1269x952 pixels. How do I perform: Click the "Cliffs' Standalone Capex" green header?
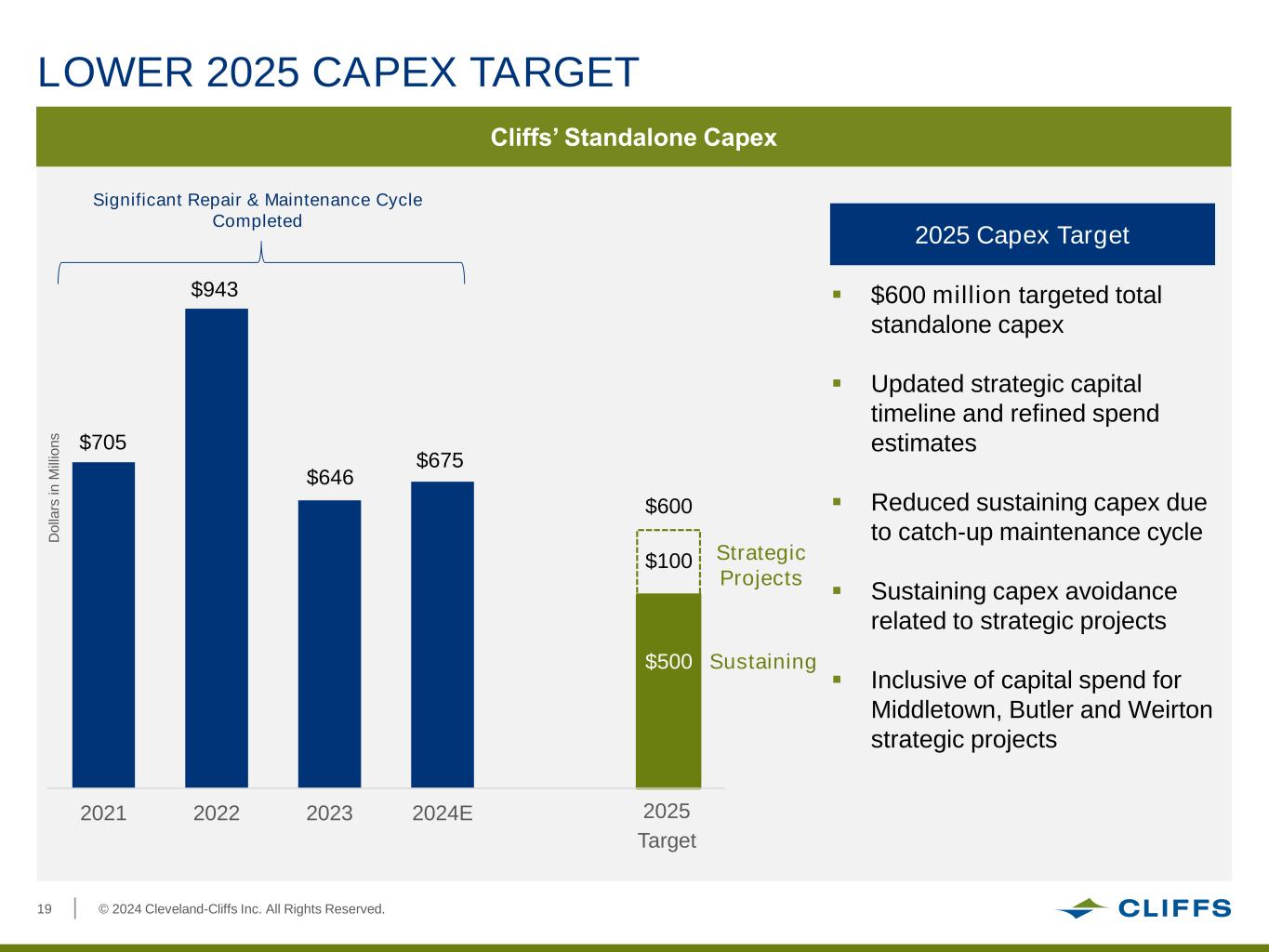pos(634,138)
